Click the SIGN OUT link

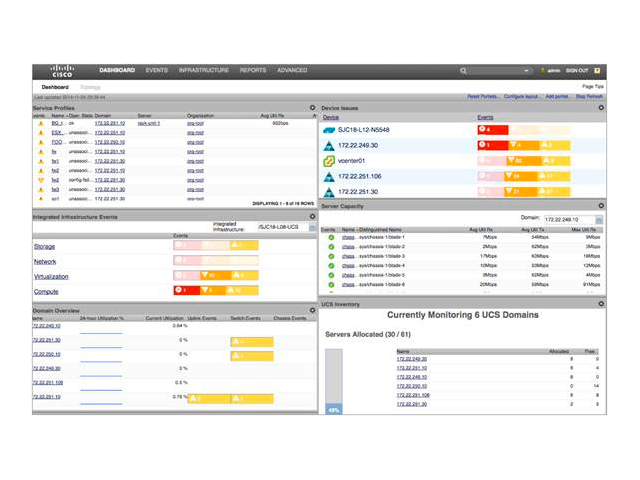577,71
